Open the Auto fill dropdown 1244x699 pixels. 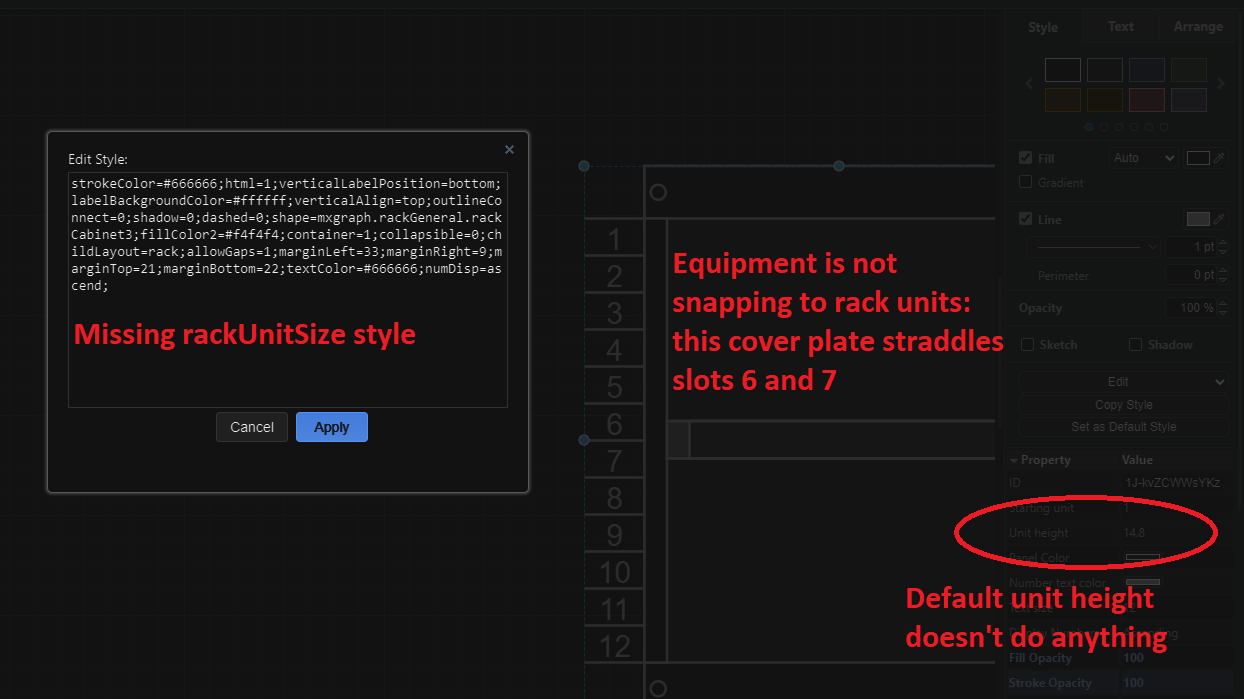pos(1143,157)
